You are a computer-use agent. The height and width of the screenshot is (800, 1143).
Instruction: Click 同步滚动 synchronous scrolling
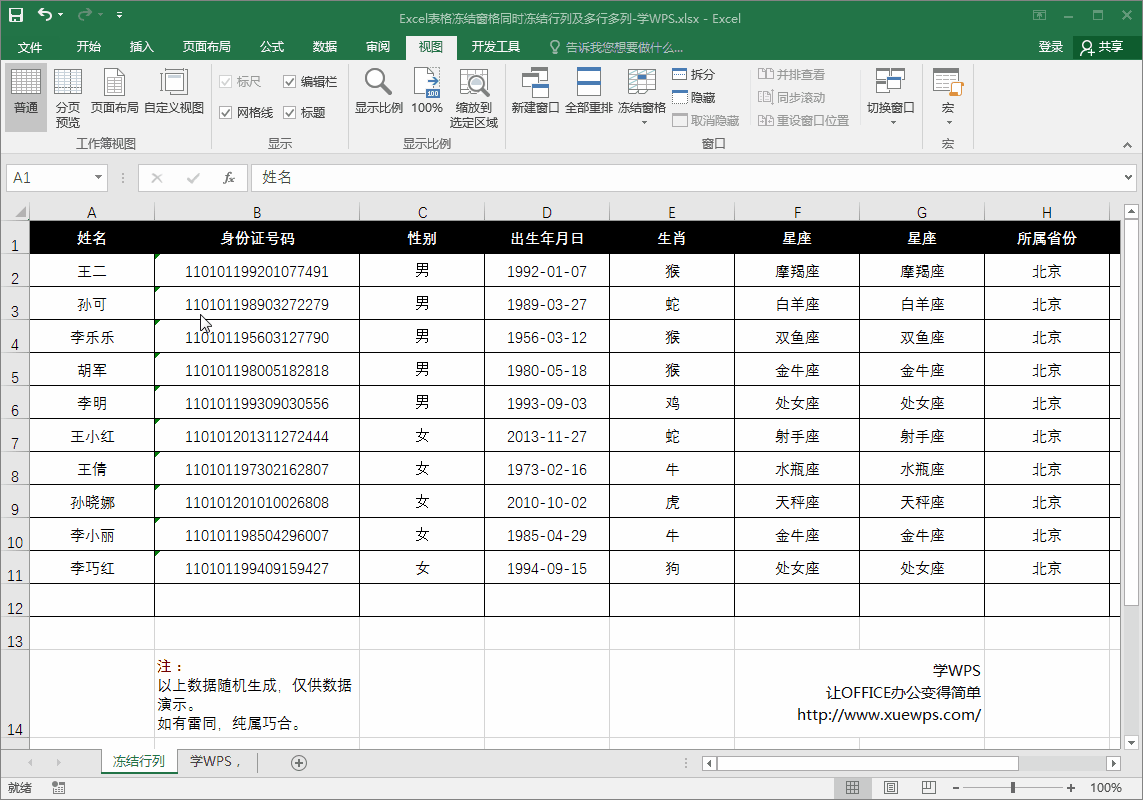click(x=792, y=97)
